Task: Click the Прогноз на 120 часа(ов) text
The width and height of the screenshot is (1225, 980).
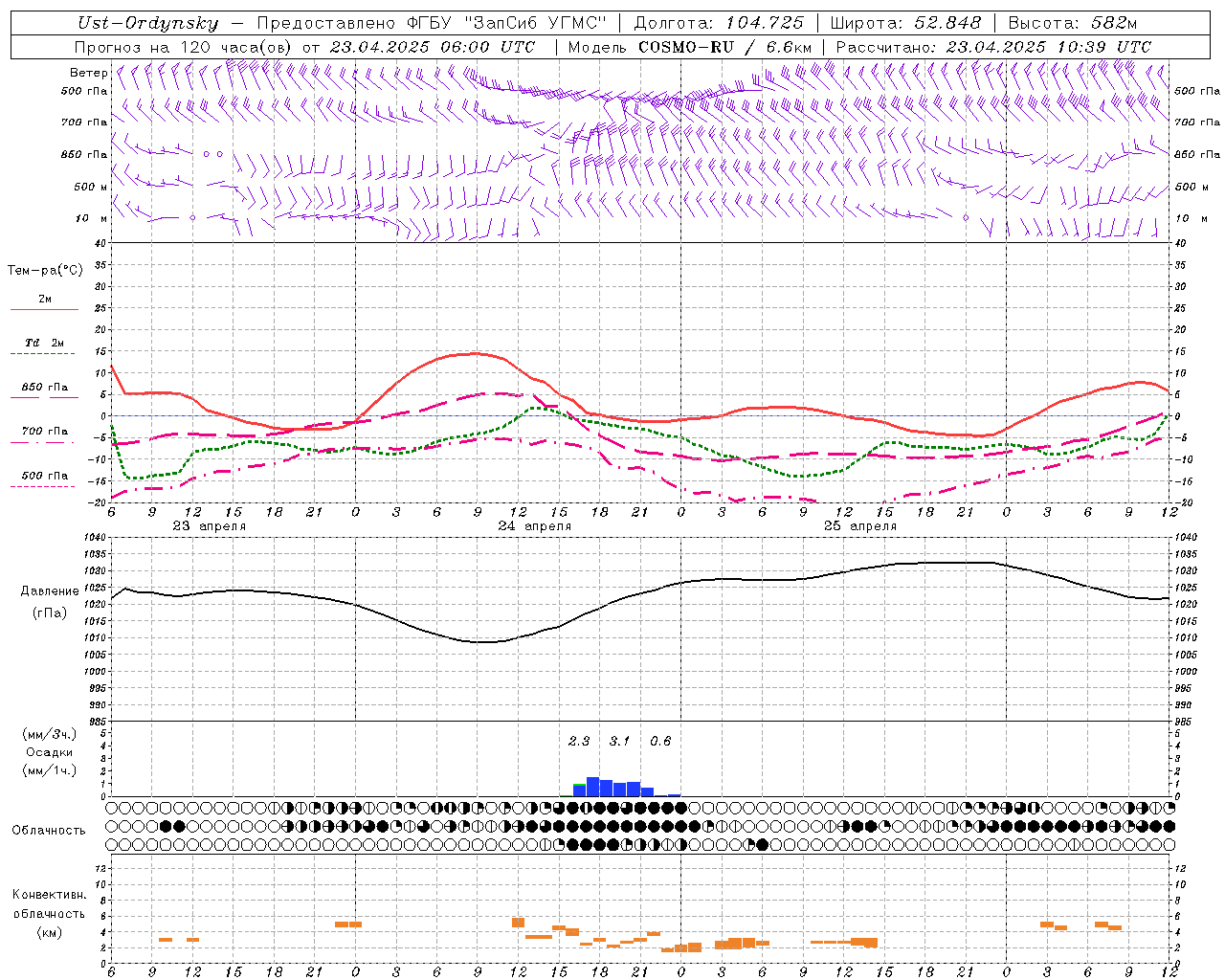Action: pyautogui.click(x=184, y=47)
